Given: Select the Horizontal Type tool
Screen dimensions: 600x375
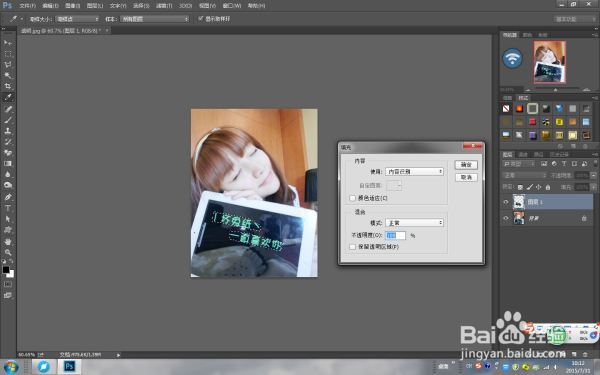Looking at the screenshot, I should (x=8, y=208).
